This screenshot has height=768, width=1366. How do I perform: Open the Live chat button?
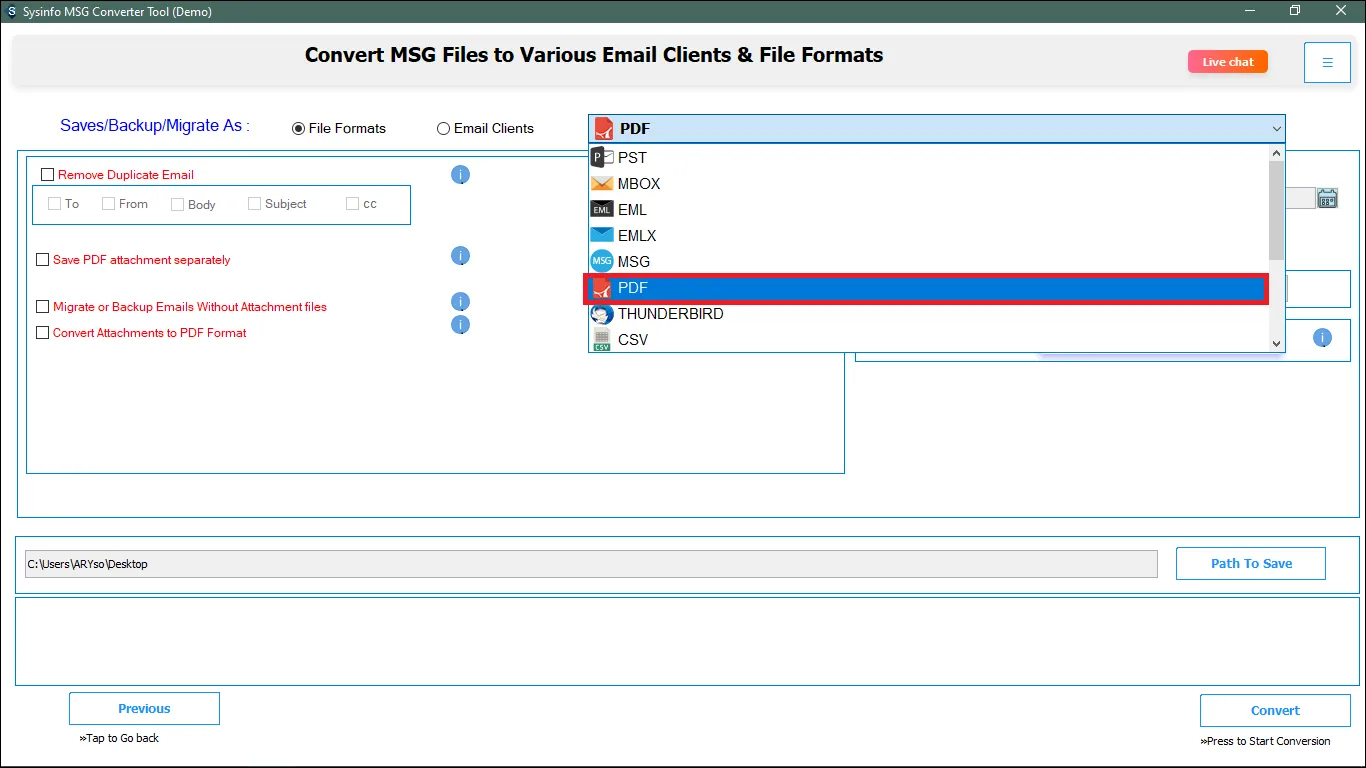click(x=1228, y=62)
